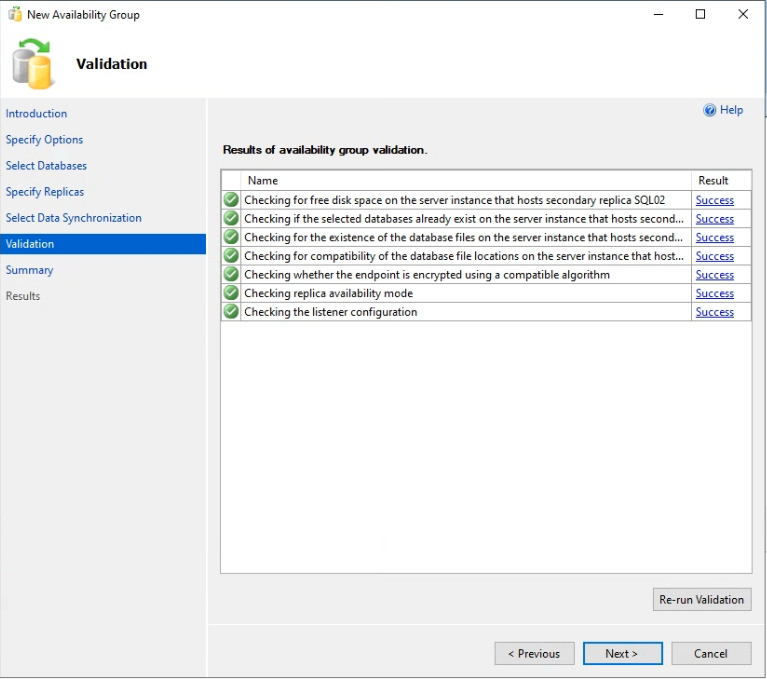Click Re-run Validation button

702,599
